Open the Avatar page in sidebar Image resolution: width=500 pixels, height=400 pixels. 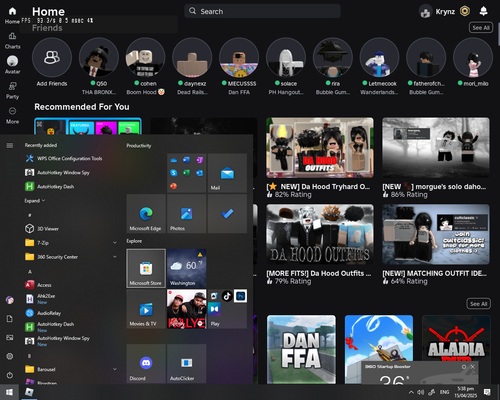pyautogui.click(x=12, y=61)
